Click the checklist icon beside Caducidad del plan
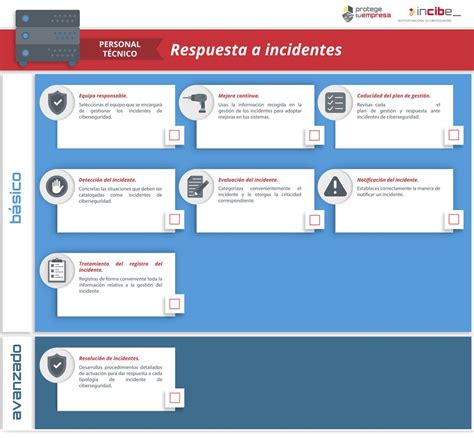This screenshot has width=474, height=438. [x=335, y=102]
